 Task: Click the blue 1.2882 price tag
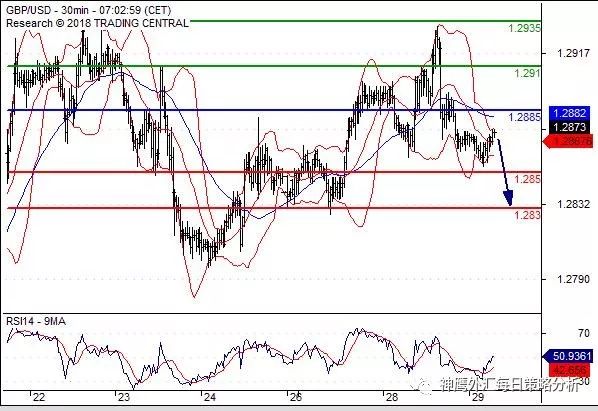click(x=569, y=113)
